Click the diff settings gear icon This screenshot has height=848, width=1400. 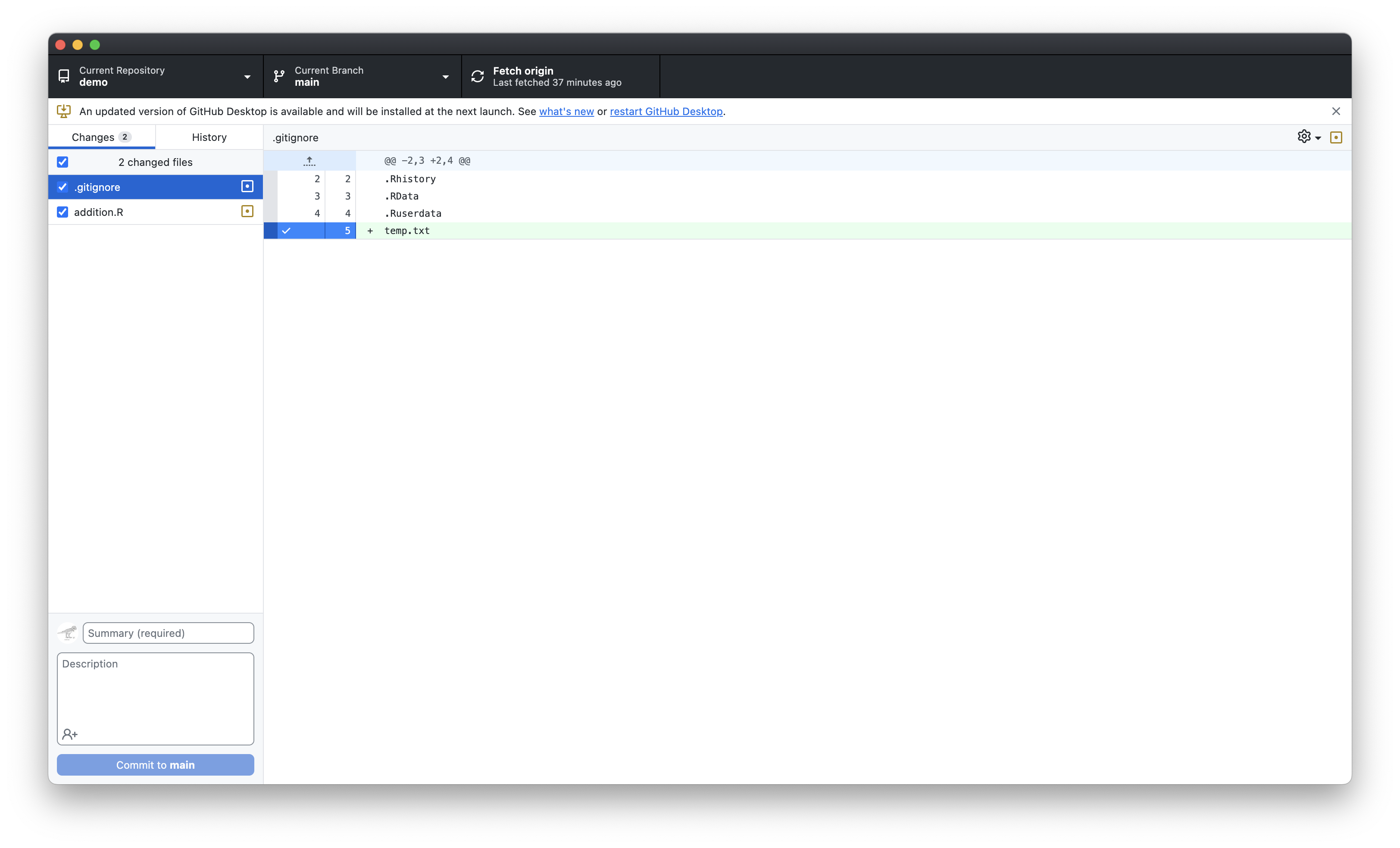pos(1304,136)
